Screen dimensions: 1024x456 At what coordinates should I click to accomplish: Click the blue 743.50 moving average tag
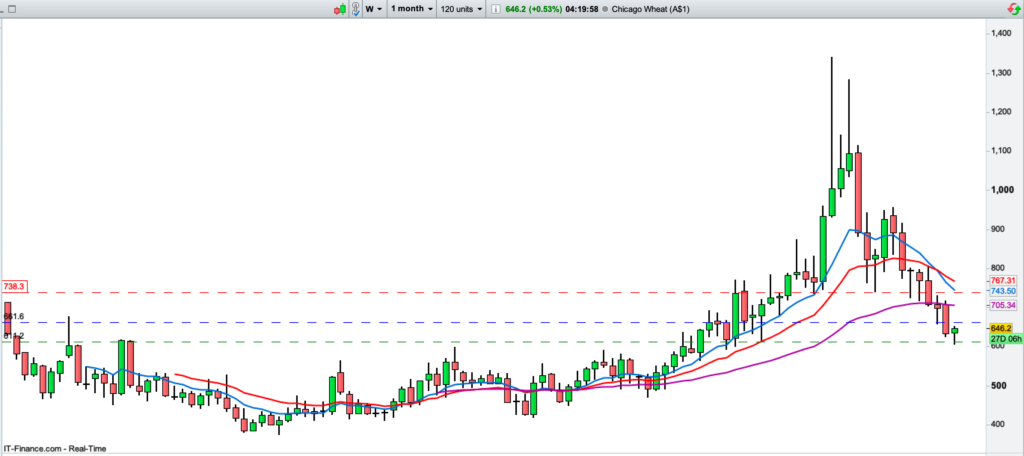click(x=1003, y=290)
